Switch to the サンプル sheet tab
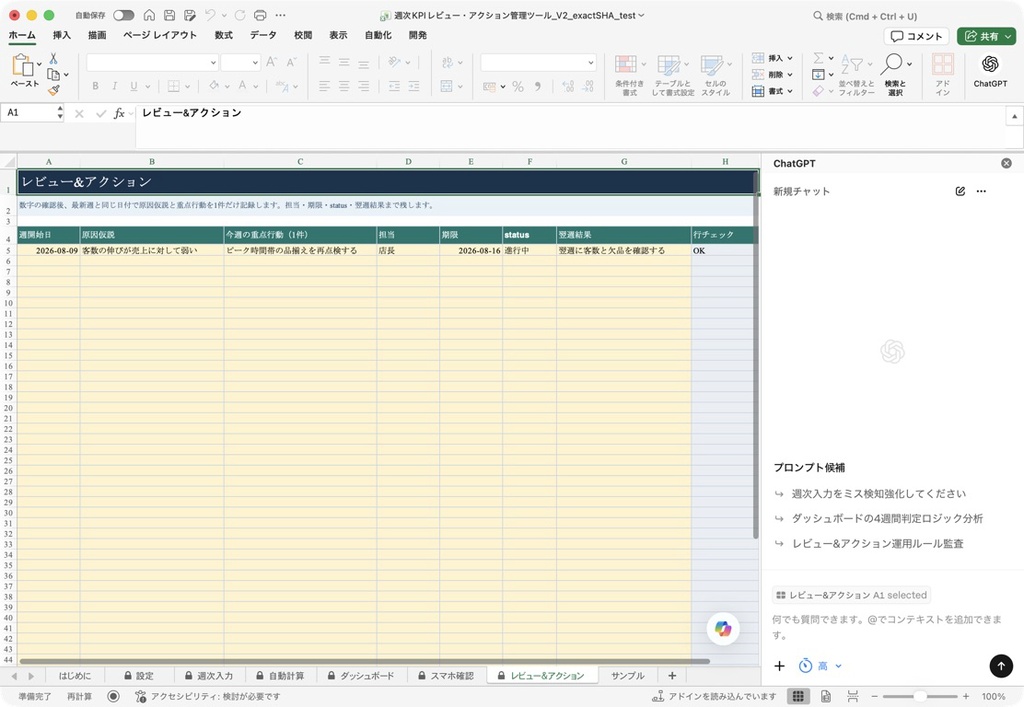Screen dimensions: 1024x707 point(628,676)
